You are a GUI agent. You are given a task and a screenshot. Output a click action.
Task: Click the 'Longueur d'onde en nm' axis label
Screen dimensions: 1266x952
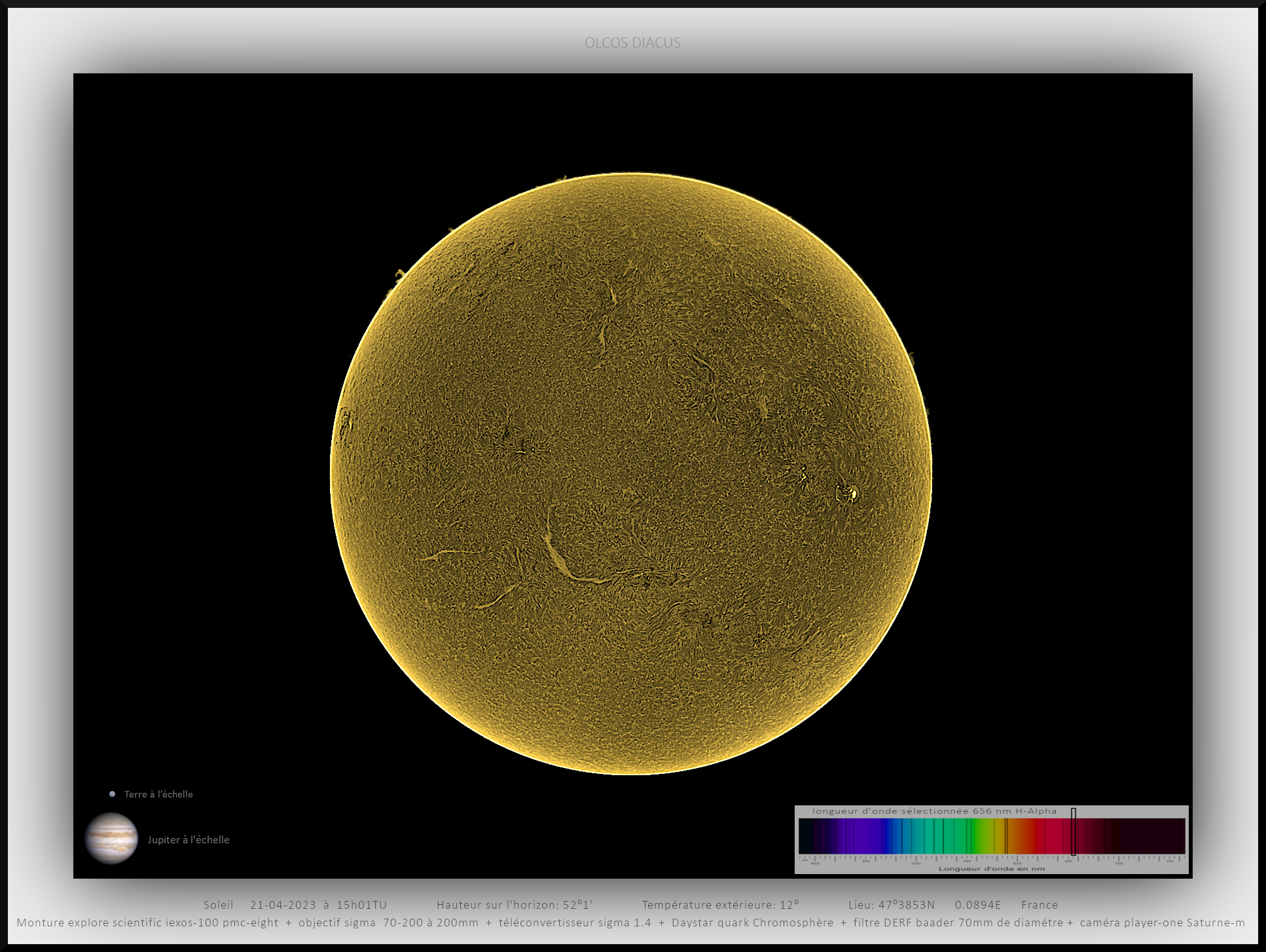(x=991, y=869)
